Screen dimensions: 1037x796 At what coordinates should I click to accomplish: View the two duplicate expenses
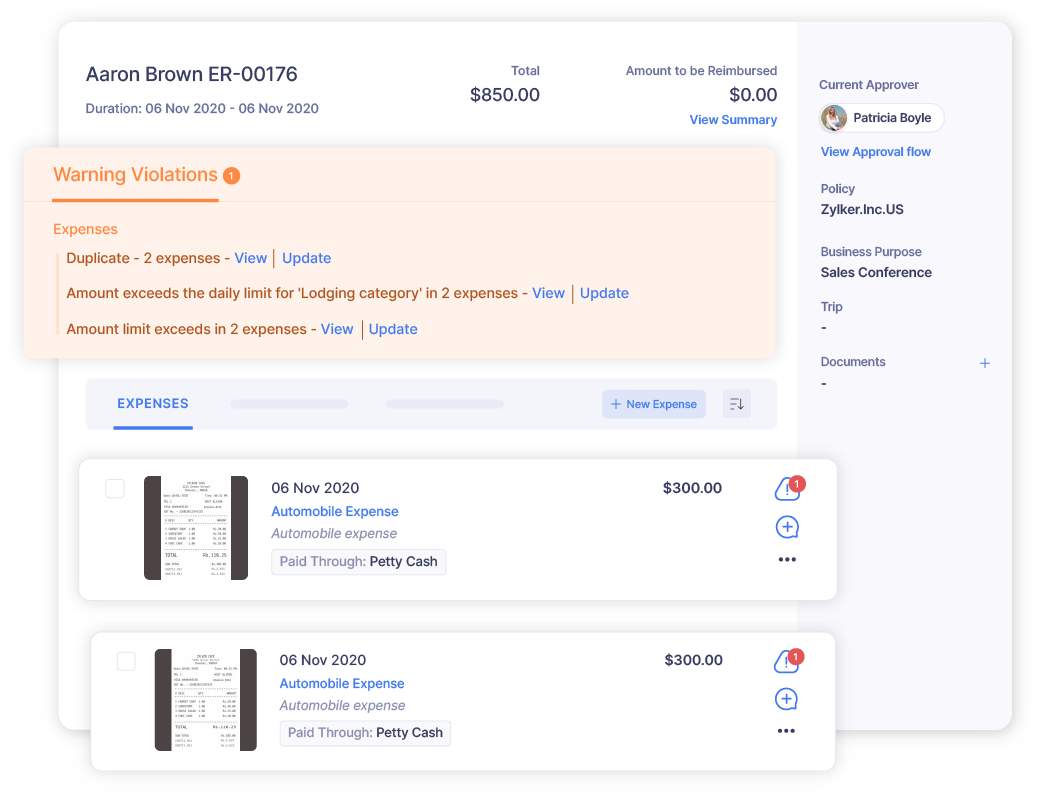click(x=251, y=257)
